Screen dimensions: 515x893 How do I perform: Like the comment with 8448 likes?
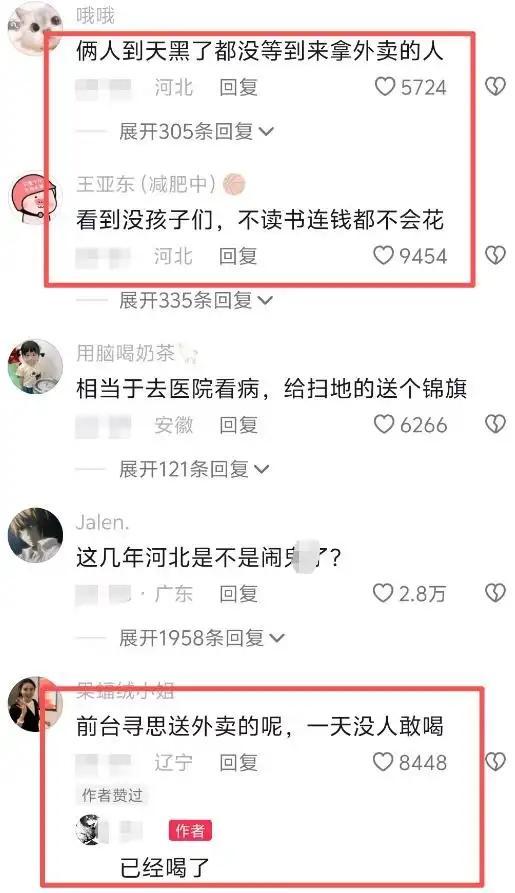(410, 762)
